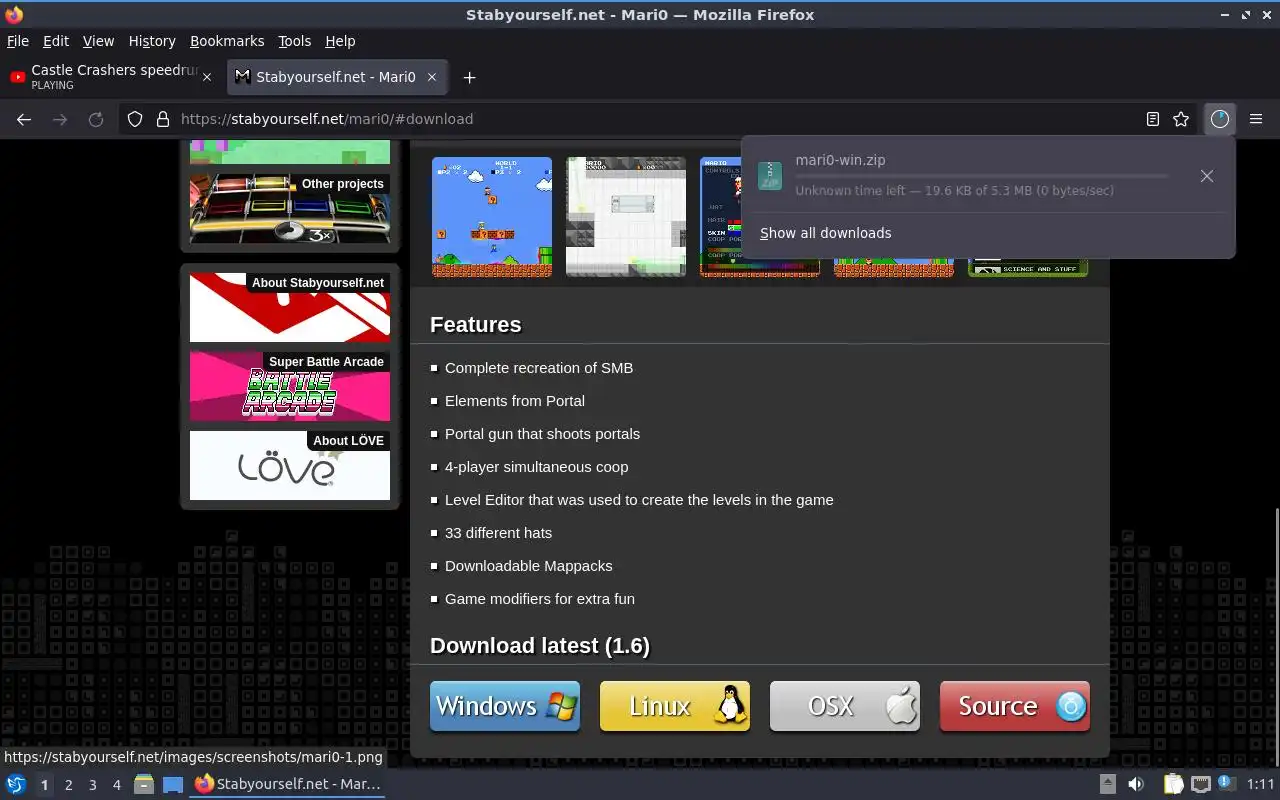
Task: Click the mari0-win.zip download progress bar
Action: 981,176
